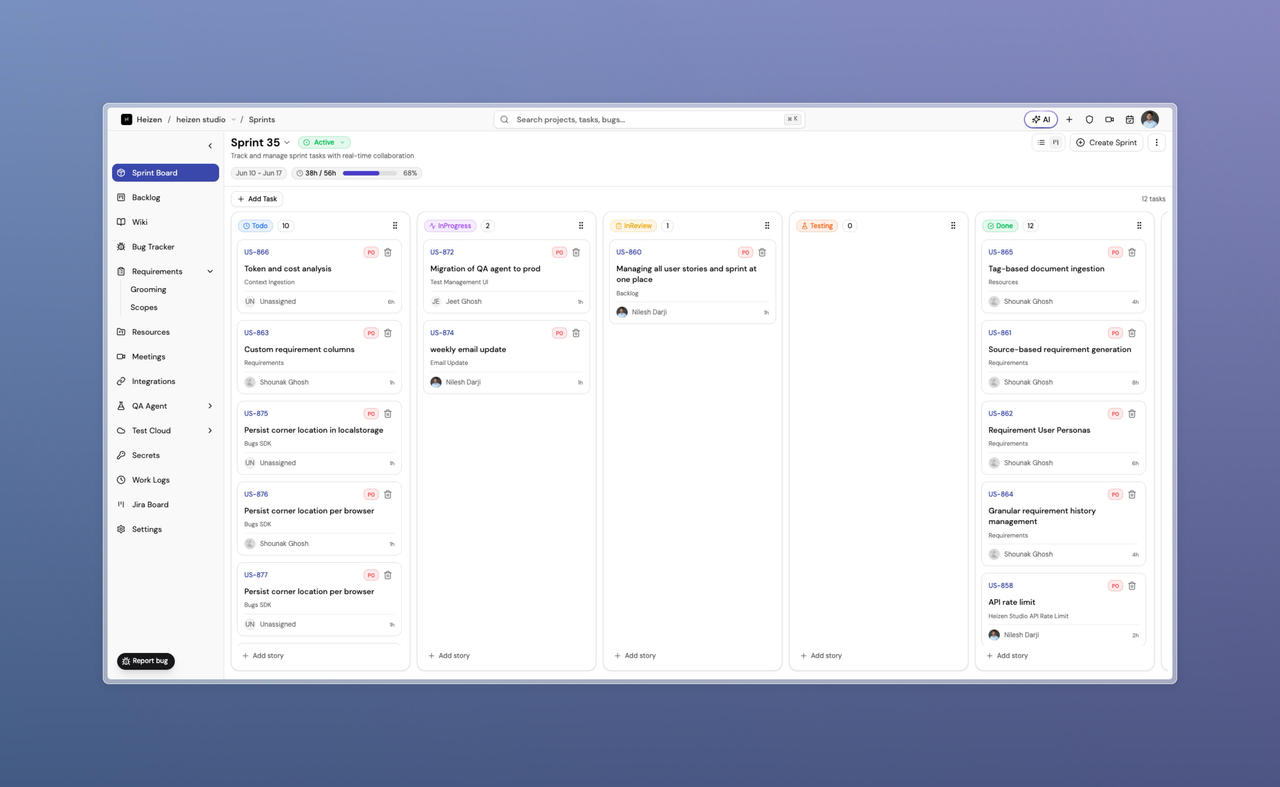The height and width of the screenshot is (787, 1280).
Task: Delete story US-876
Action: pos(388,494)
